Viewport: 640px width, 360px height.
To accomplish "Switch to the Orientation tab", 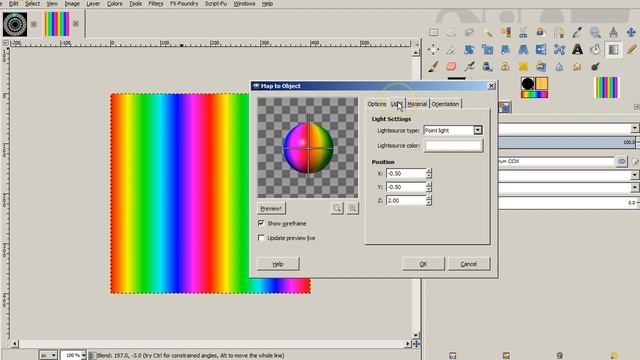I will coord(445,104).
